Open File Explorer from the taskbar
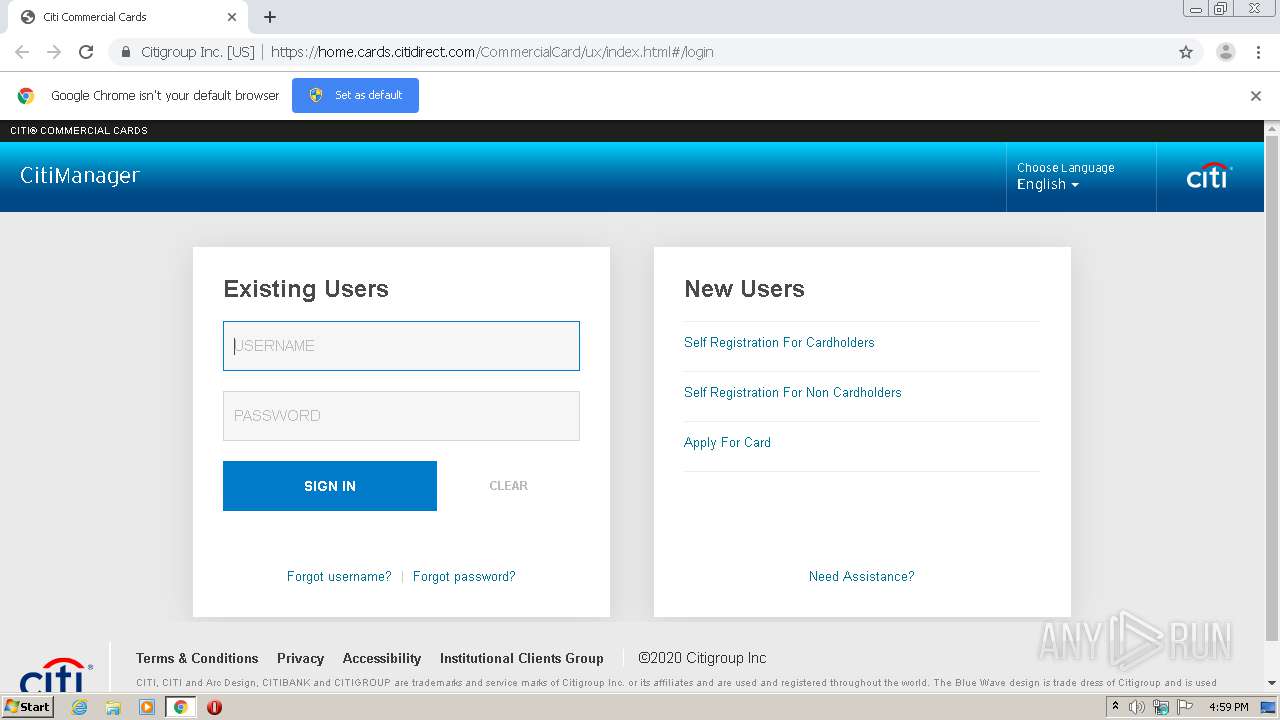 tap(113, 707)
